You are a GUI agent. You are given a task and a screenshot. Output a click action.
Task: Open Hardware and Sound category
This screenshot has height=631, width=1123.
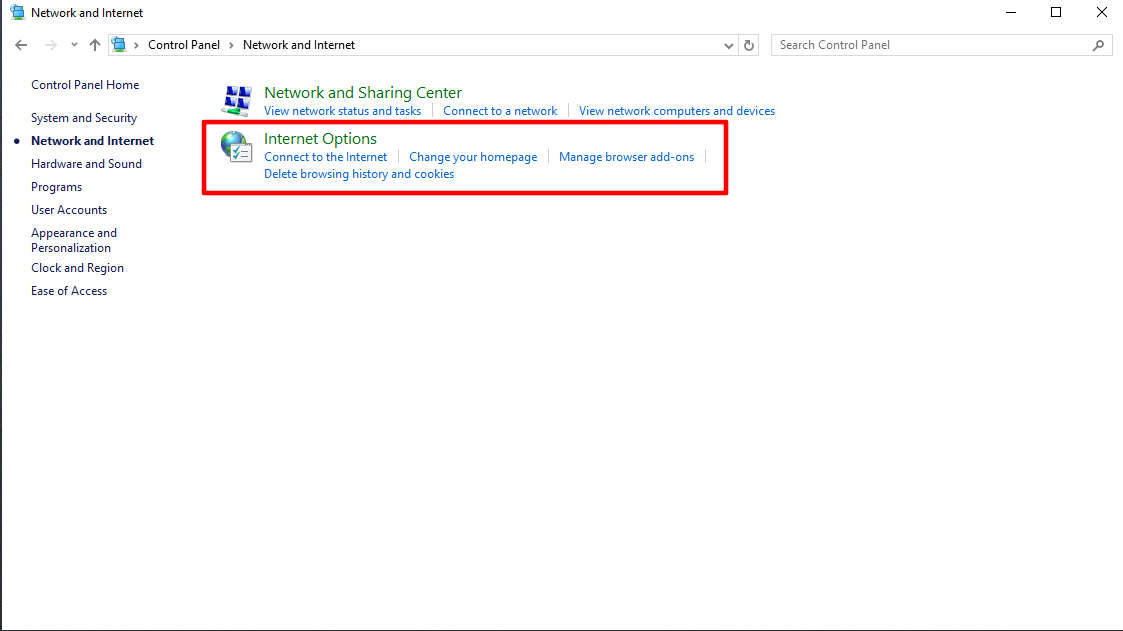[86, 164]
